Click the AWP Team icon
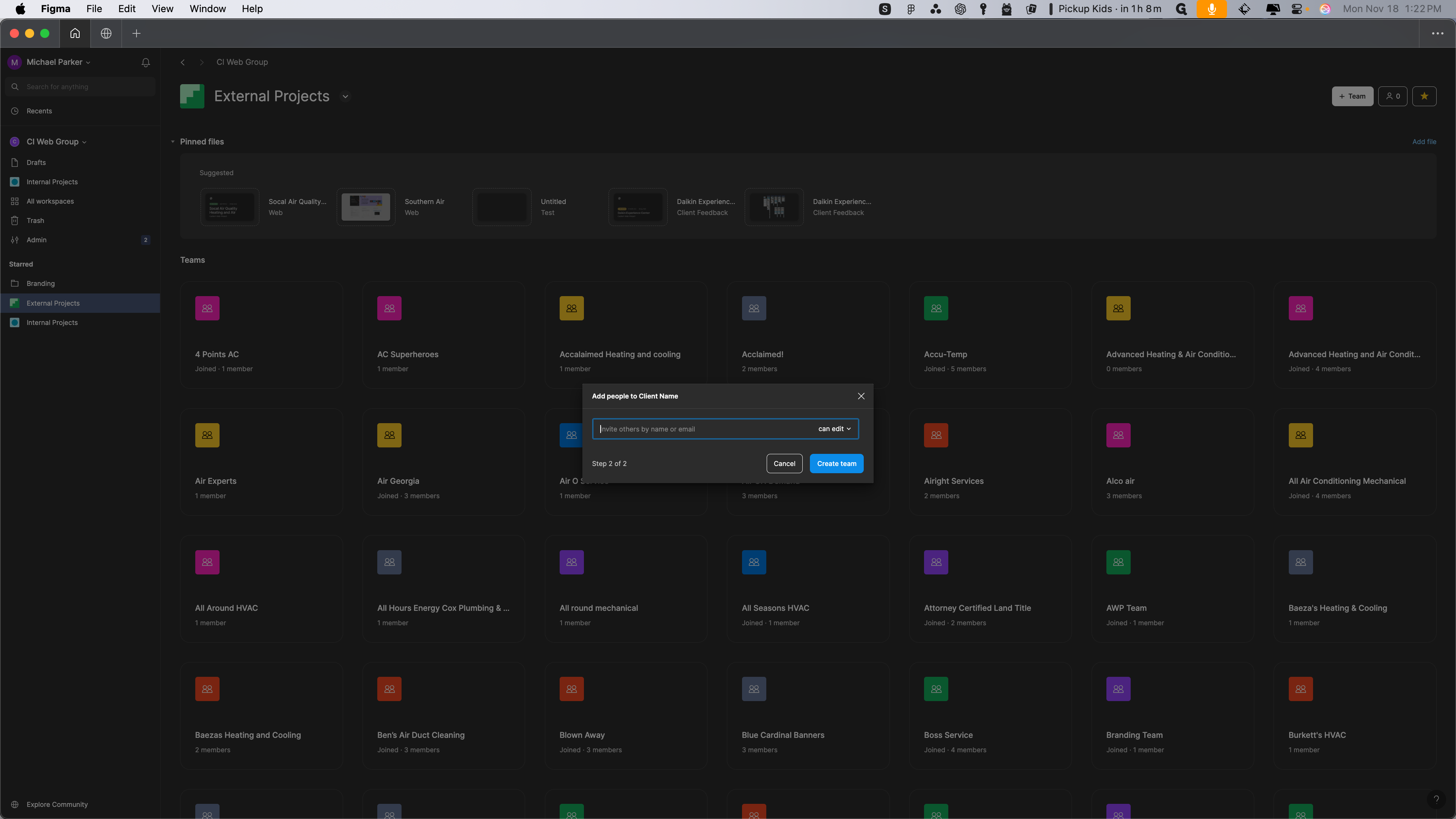This screenshot has height=819, width=1456. click(x=1118, y=562)
